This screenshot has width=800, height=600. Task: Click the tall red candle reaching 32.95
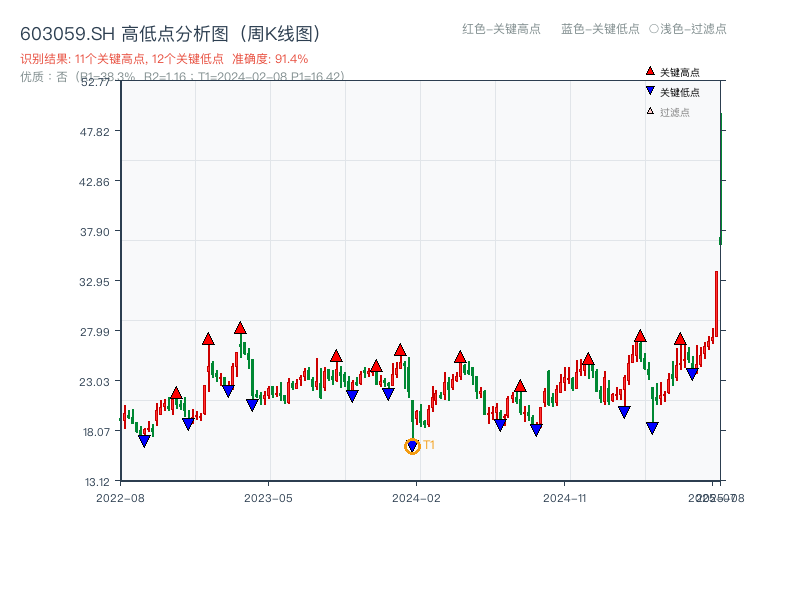click(716, 304)
